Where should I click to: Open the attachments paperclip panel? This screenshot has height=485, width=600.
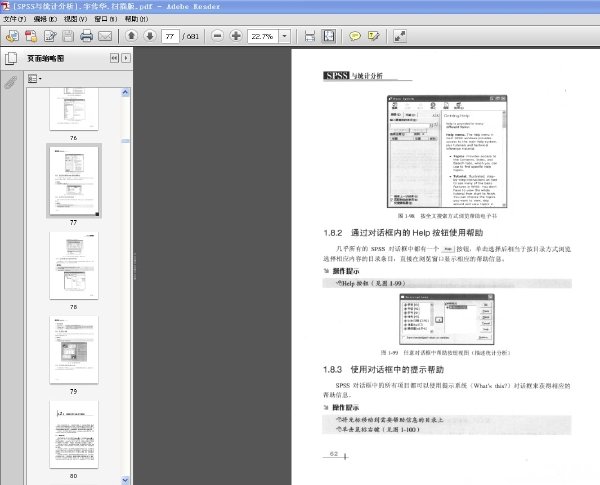click(x=11, y=82)
